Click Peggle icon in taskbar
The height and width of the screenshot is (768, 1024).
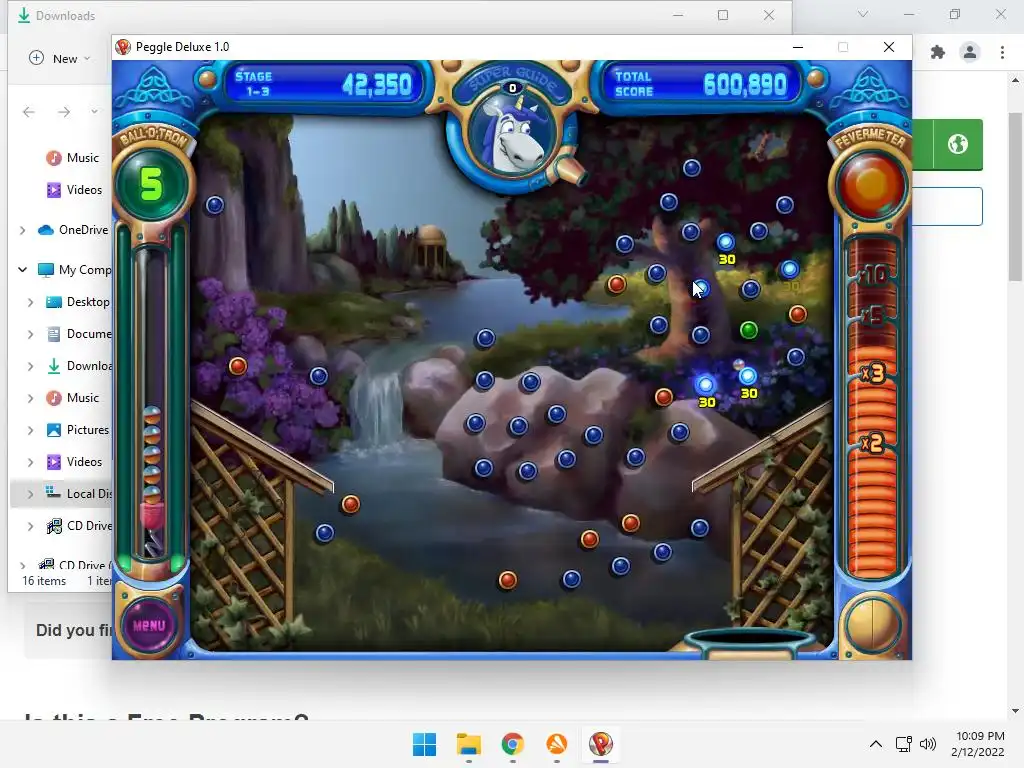[x=600, y=744]
